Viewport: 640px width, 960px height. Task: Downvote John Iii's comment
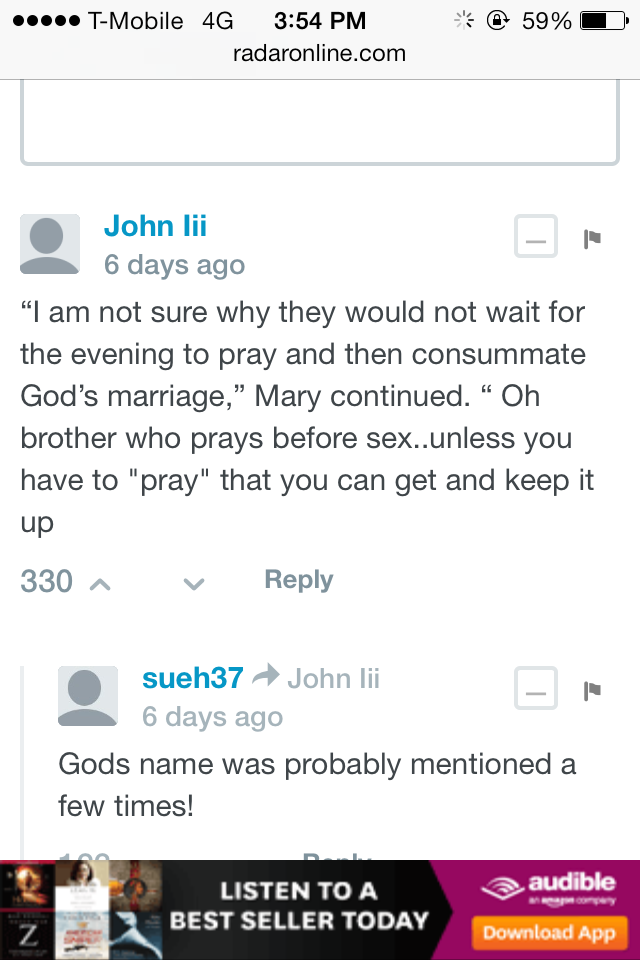[194, 584]
